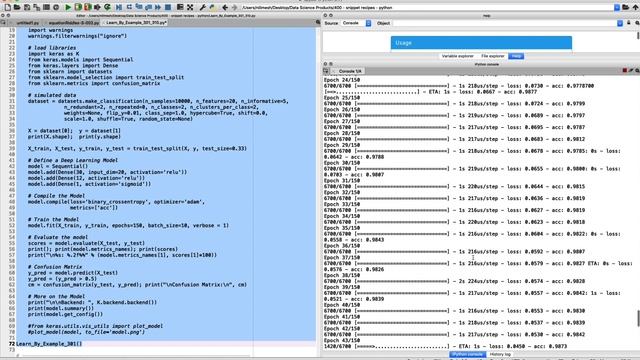Screen dimensions: 640x360
Task: Open the File explorer tab
Action: 492,56
